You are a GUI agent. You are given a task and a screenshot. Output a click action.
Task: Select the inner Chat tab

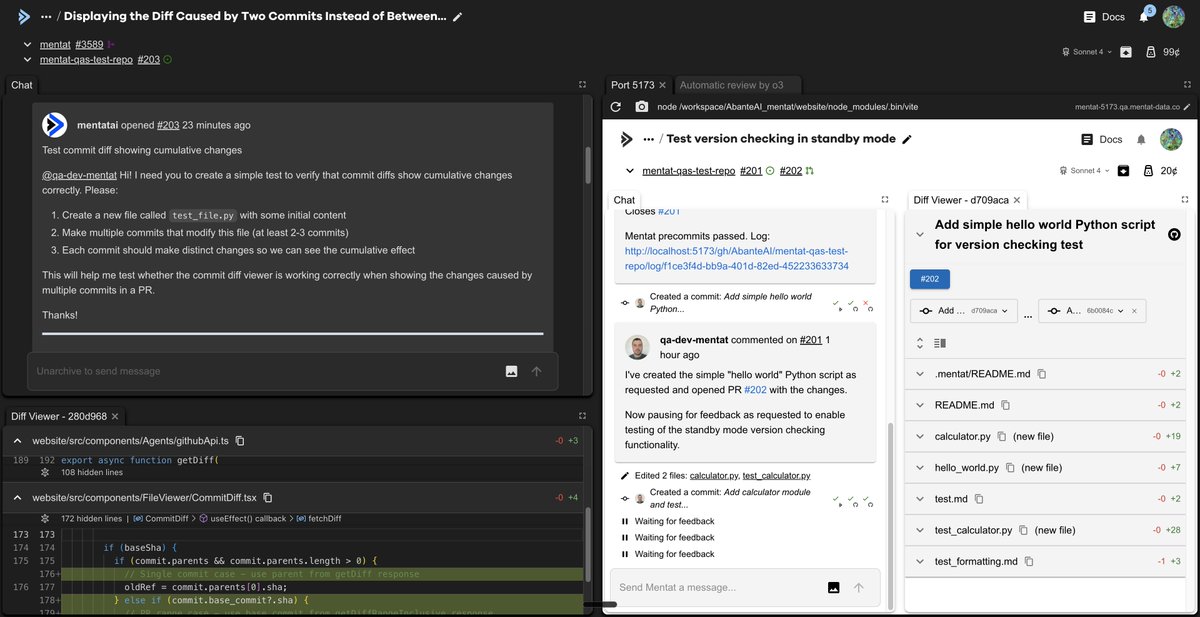[624, 200]
